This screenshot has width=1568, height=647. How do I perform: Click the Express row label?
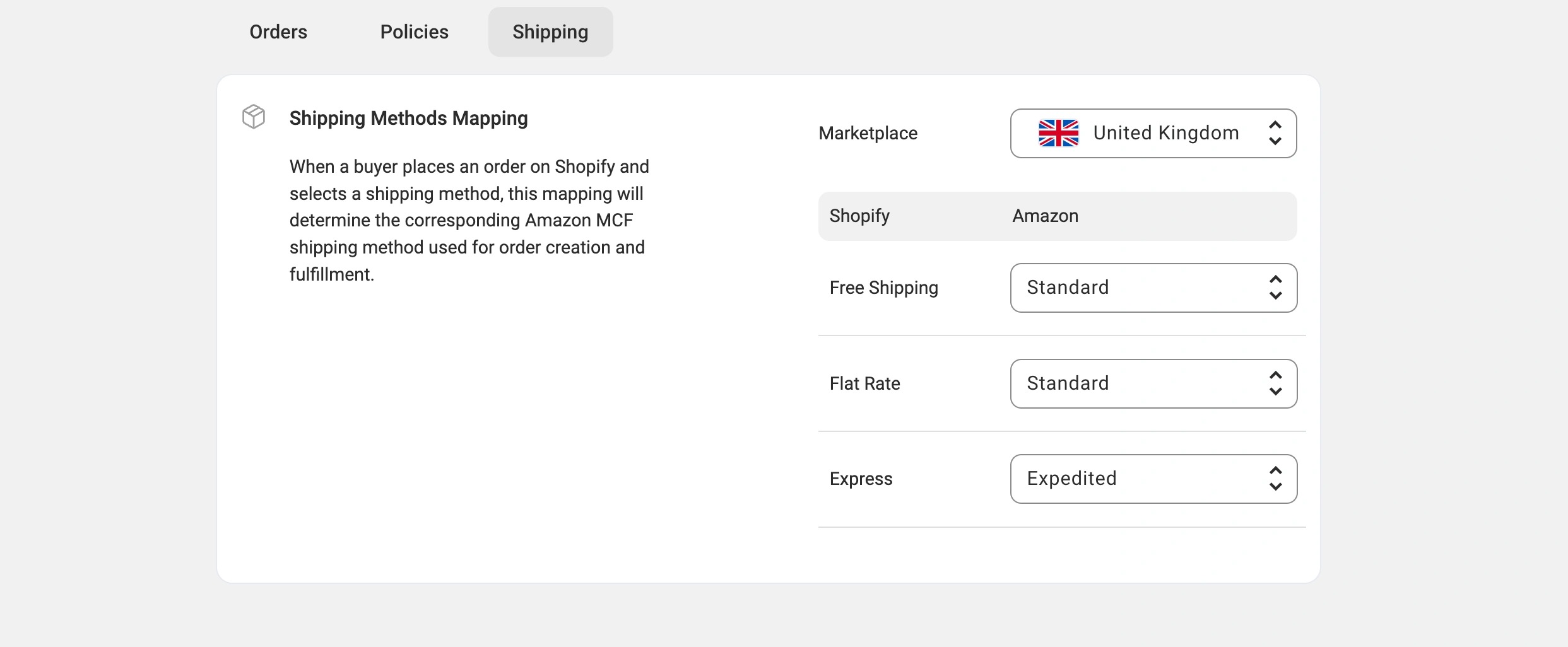point(861,479)
